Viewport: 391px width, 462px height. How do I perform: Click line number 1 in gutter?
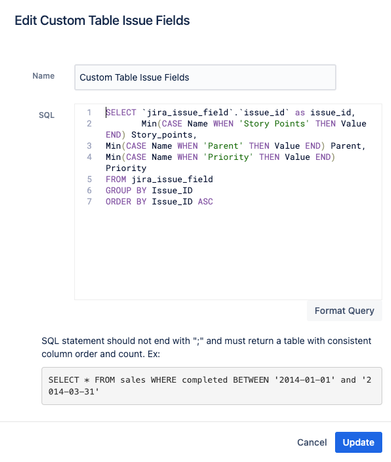pyautogui.click(x=89, y=113)
